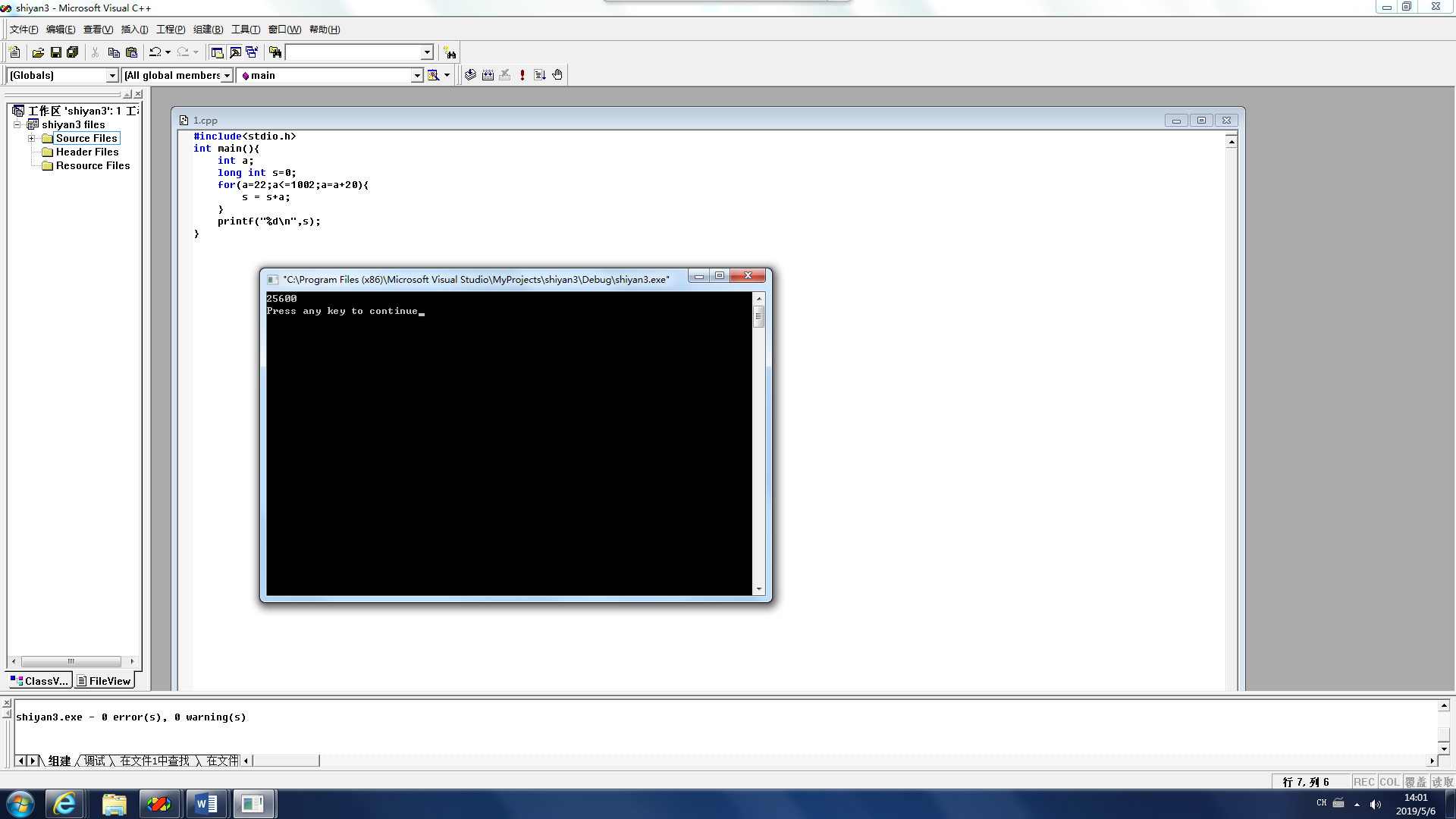The width and height of the screenshot is (1456, 819).
Task: Click the Compile icon in build toolbar
Action: [x=470, y=74]
